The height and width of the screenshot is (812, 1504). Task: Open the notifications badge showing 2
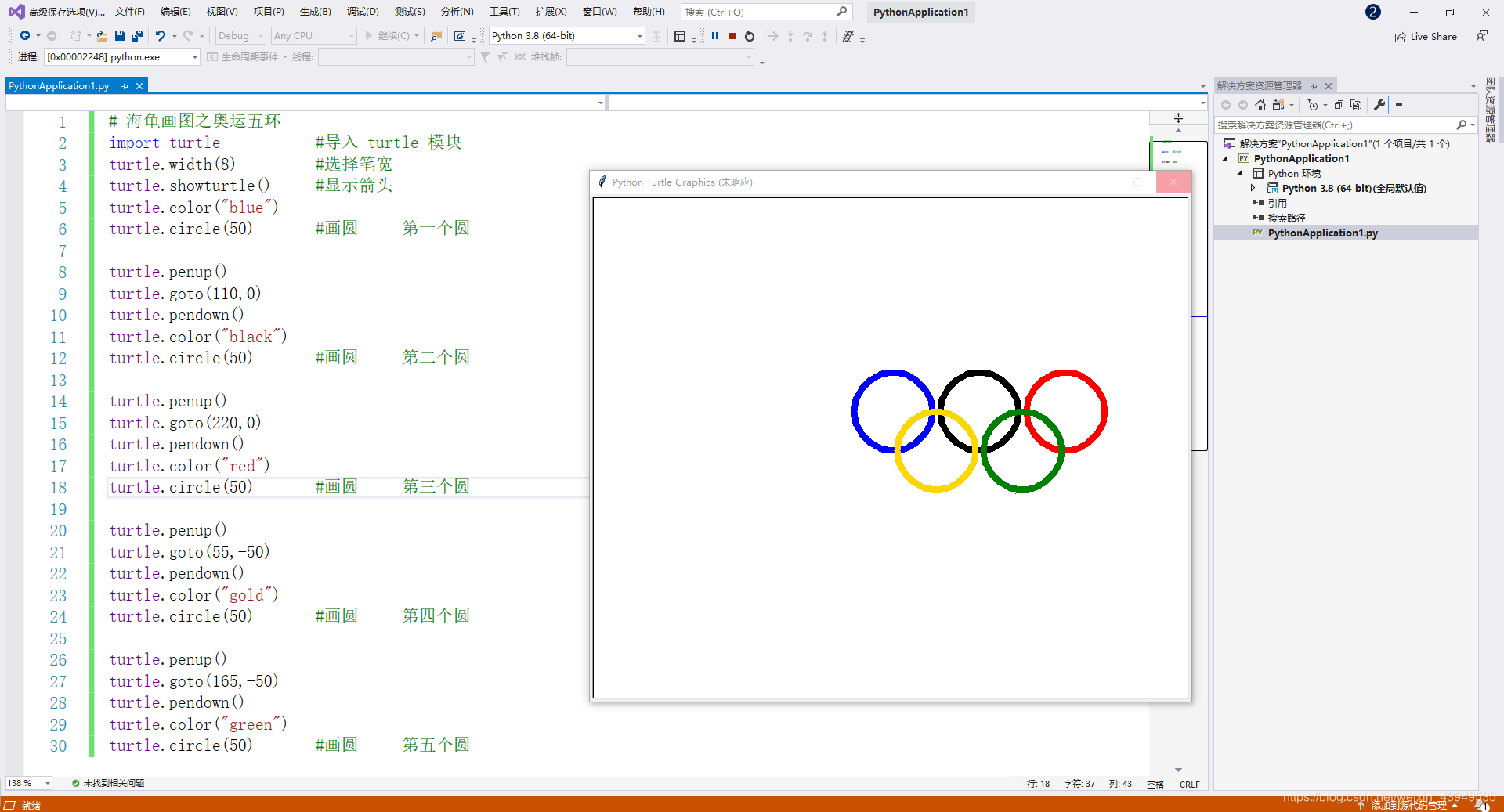click(x=1373, y=12)
